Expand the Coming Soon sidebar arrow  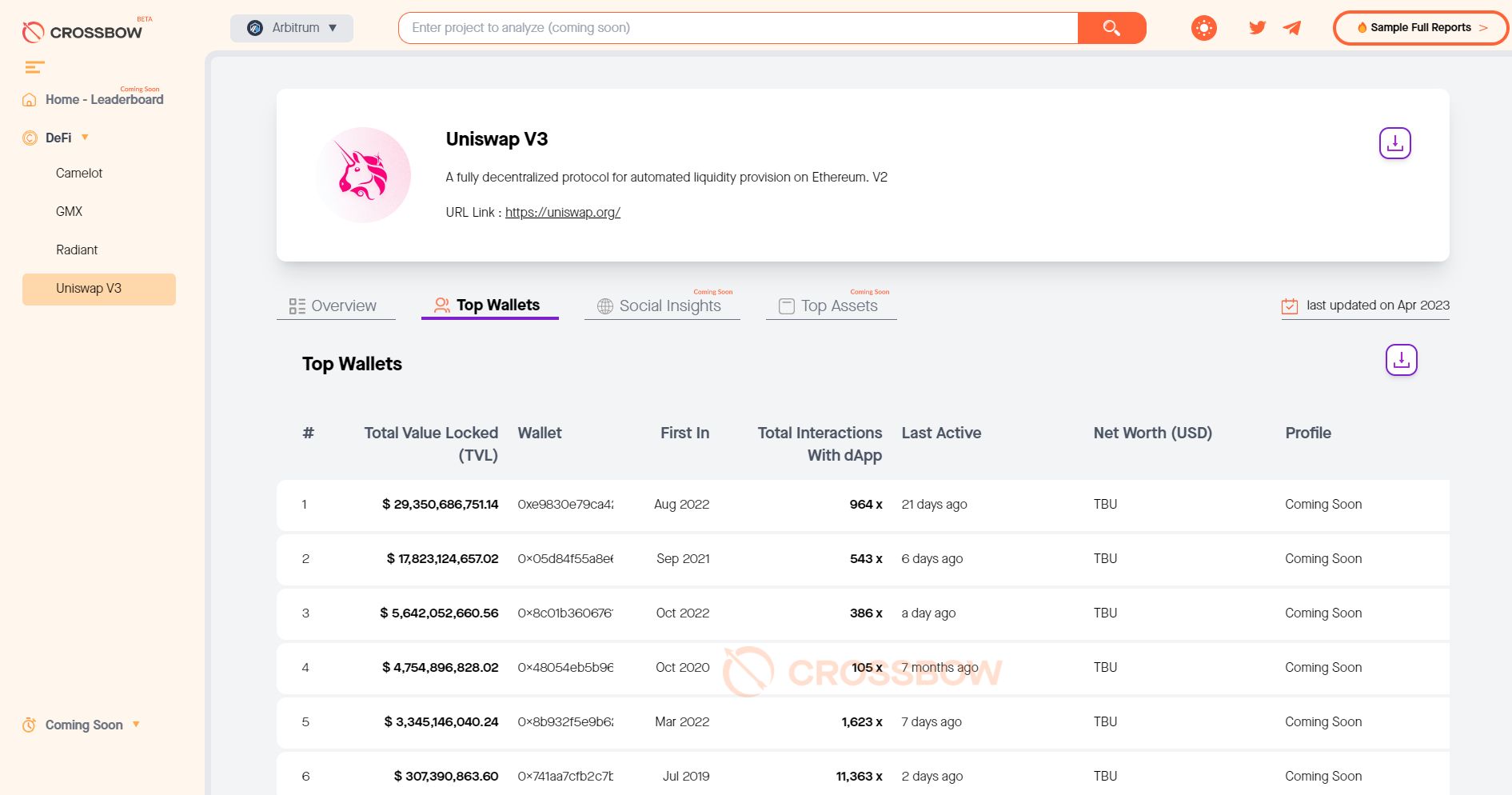pyautogui.click(x=136, y=724)
